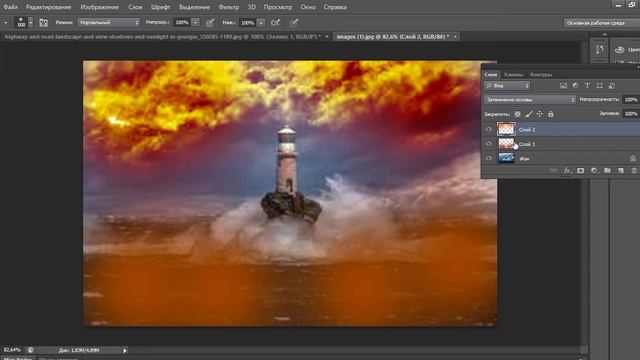
Task: Toggle lock all padlock icon
Action: 551,114
